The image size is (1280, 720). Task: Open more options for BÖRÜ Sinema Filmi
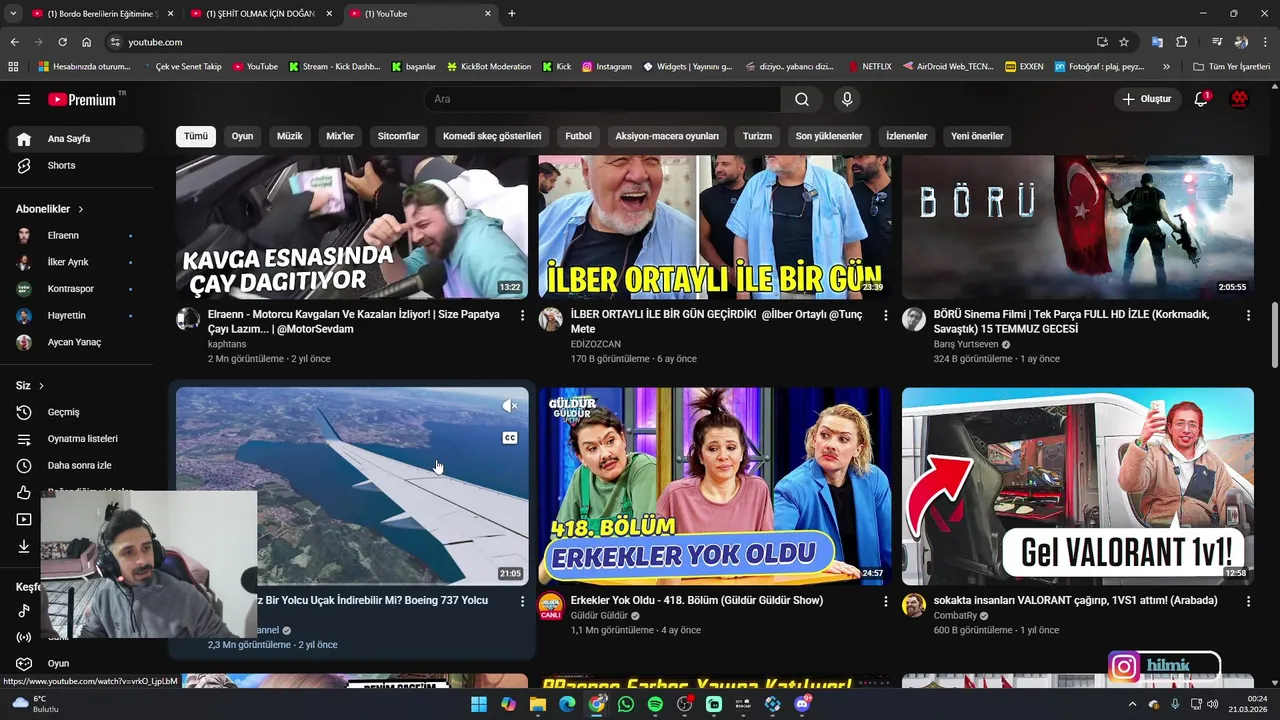pos(1248,315)
